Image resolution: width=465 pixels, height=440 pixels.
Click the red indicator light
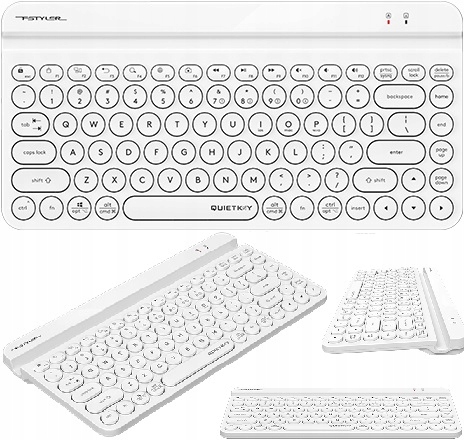click(x=388, y=22)
